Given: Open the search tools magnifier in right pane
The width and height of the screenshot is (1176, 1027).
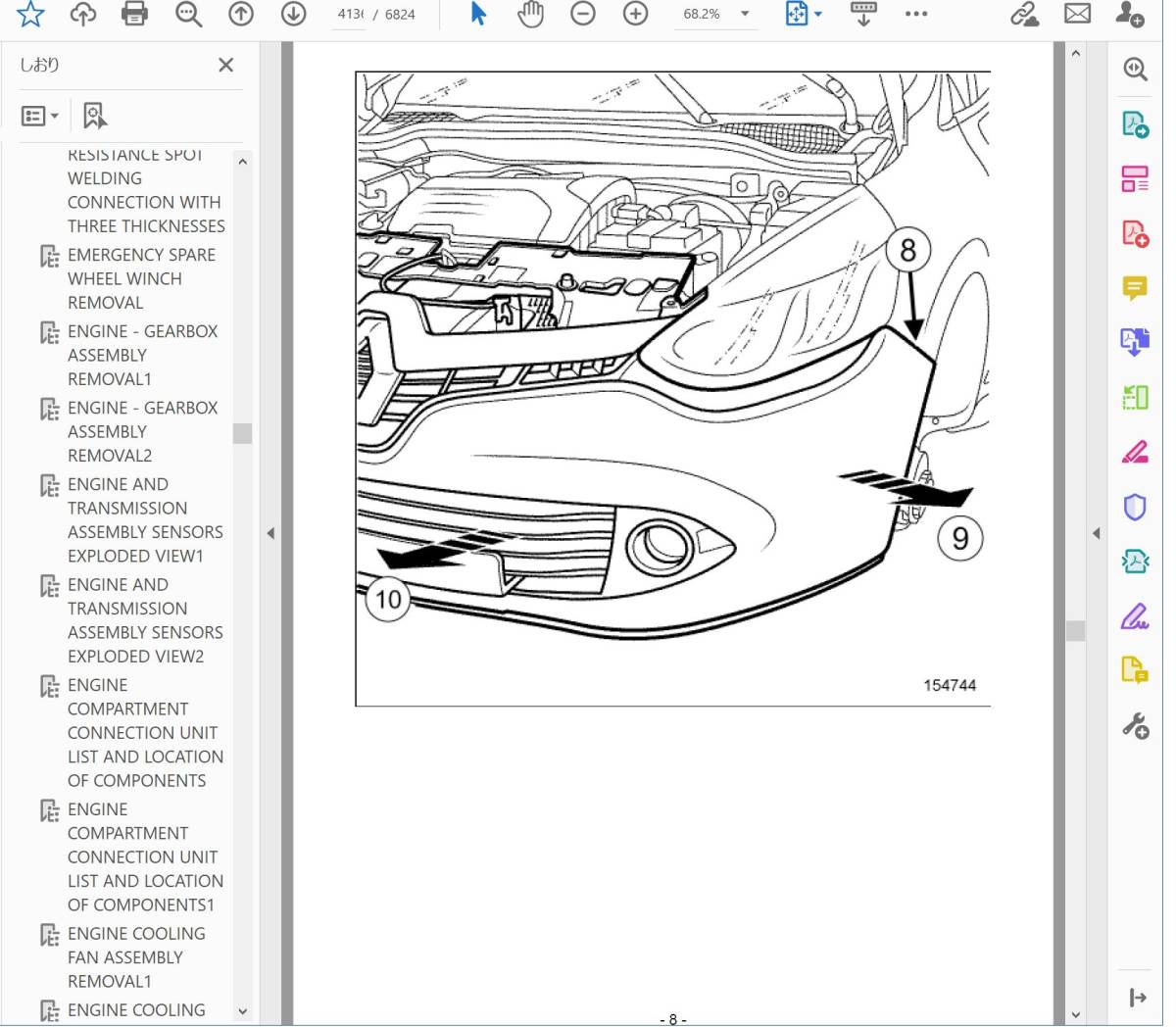Looking at the screenshot, I should 1135,69.
